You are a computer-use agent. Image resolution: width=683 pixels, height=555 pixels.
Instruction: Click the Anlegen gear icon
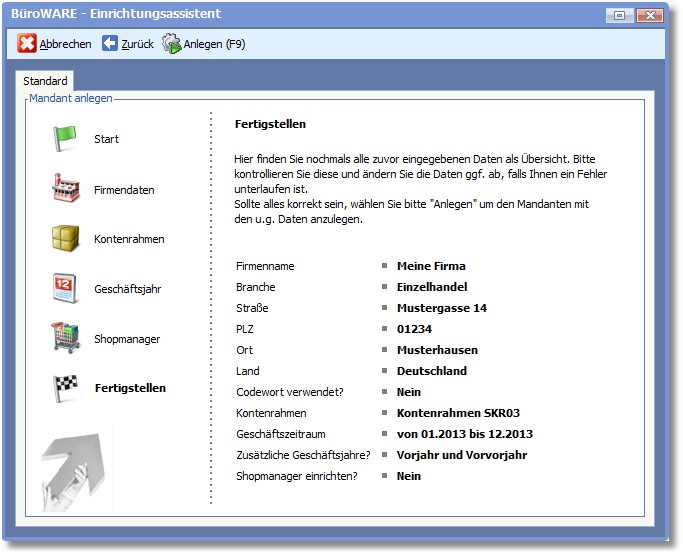[x=172, y=44]
